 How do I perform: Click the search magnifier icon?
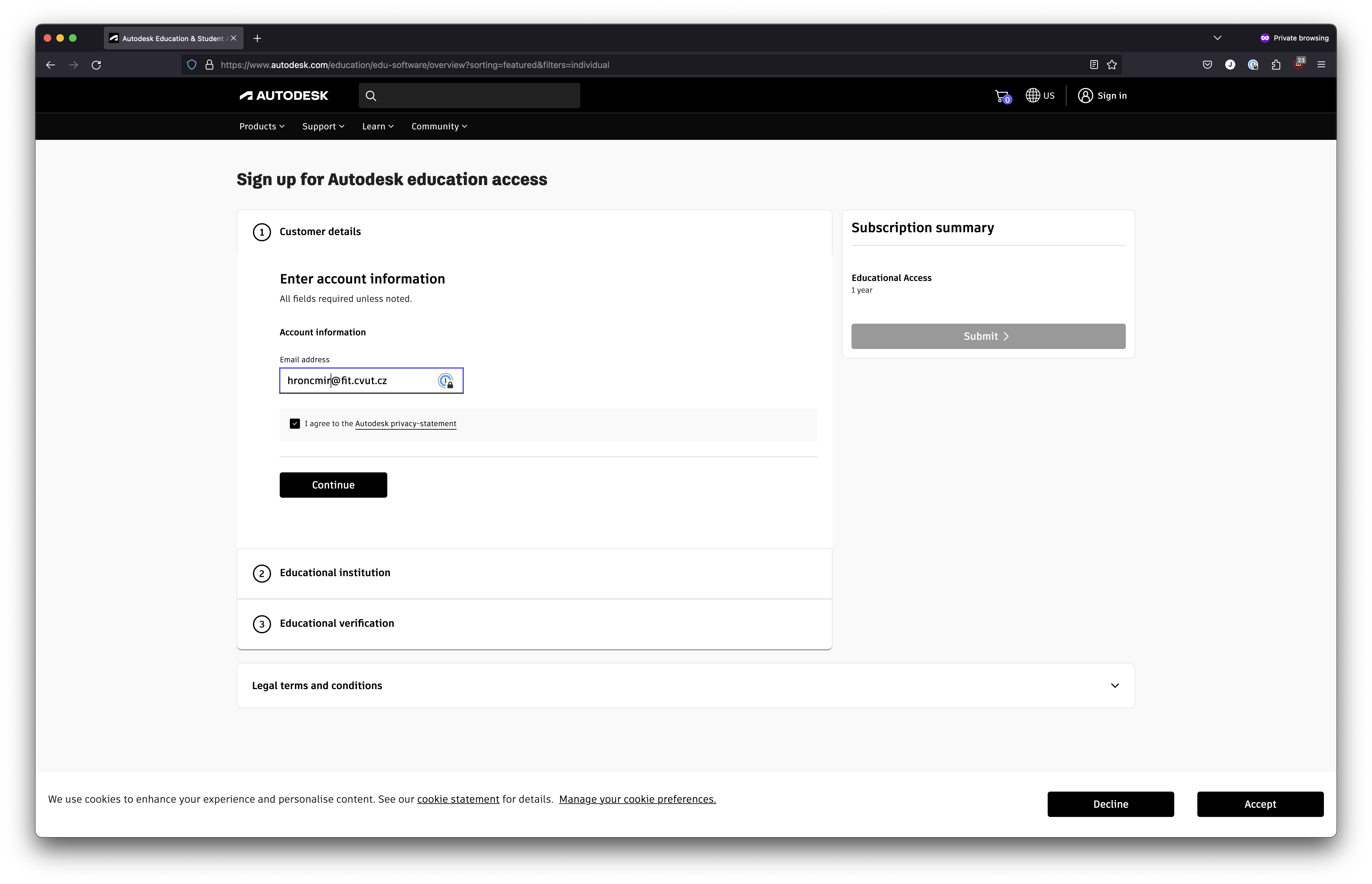tap(371, 96)
